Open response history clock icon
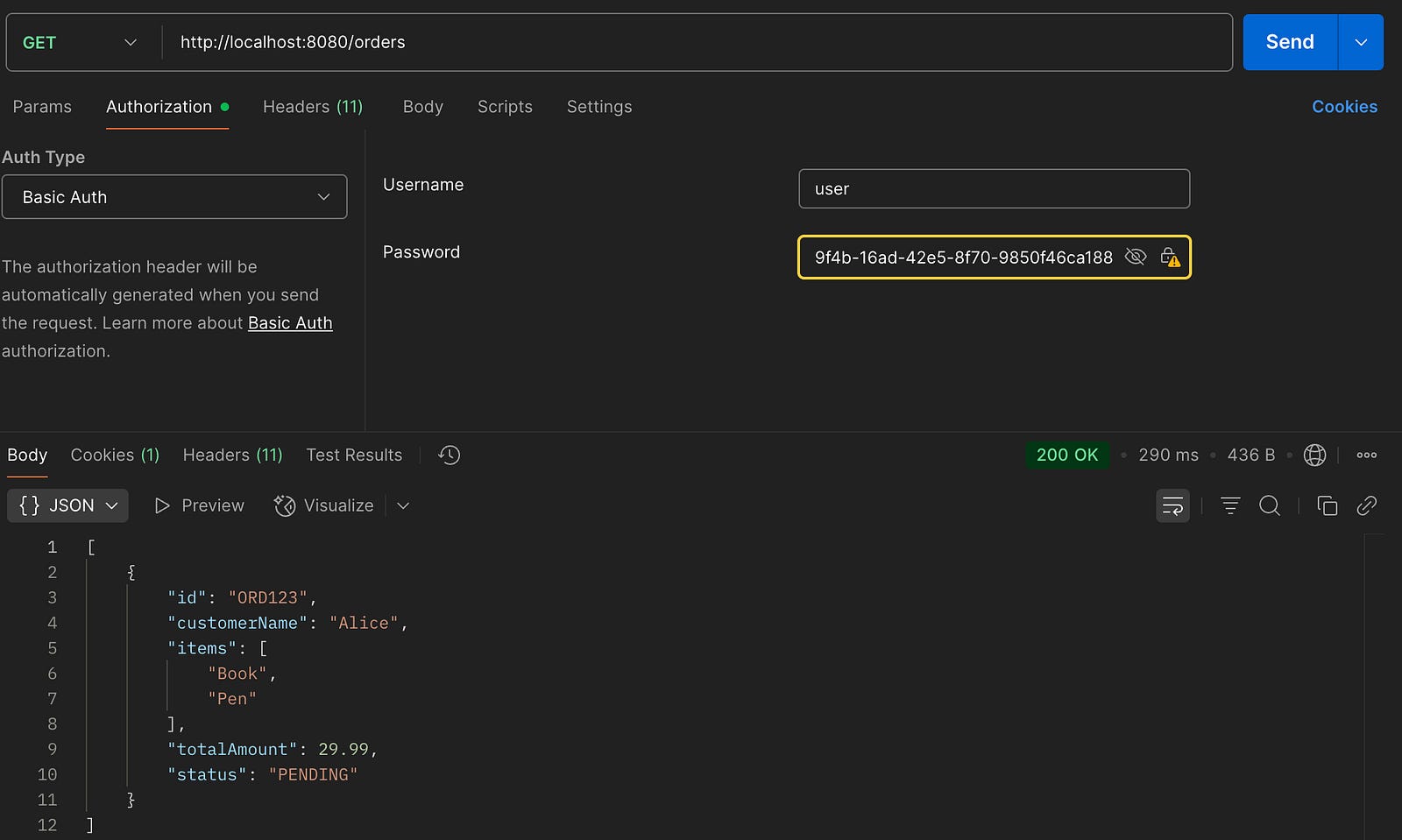 (x=450, y=455)
